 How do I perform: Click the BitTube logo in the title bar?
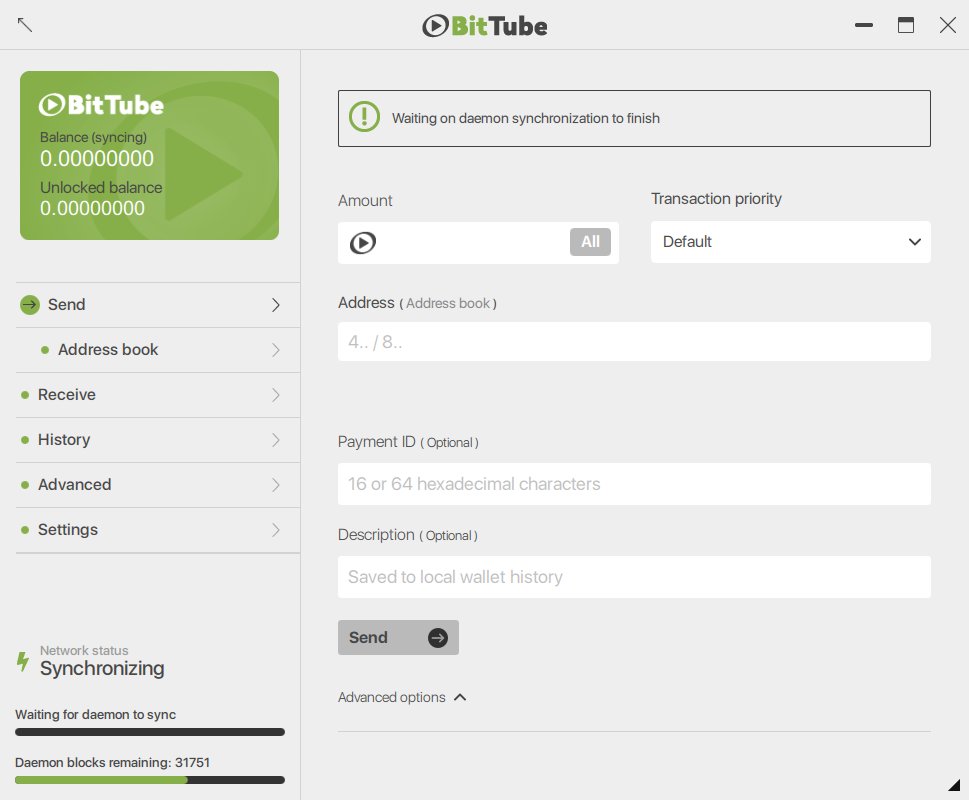[484, 26]
